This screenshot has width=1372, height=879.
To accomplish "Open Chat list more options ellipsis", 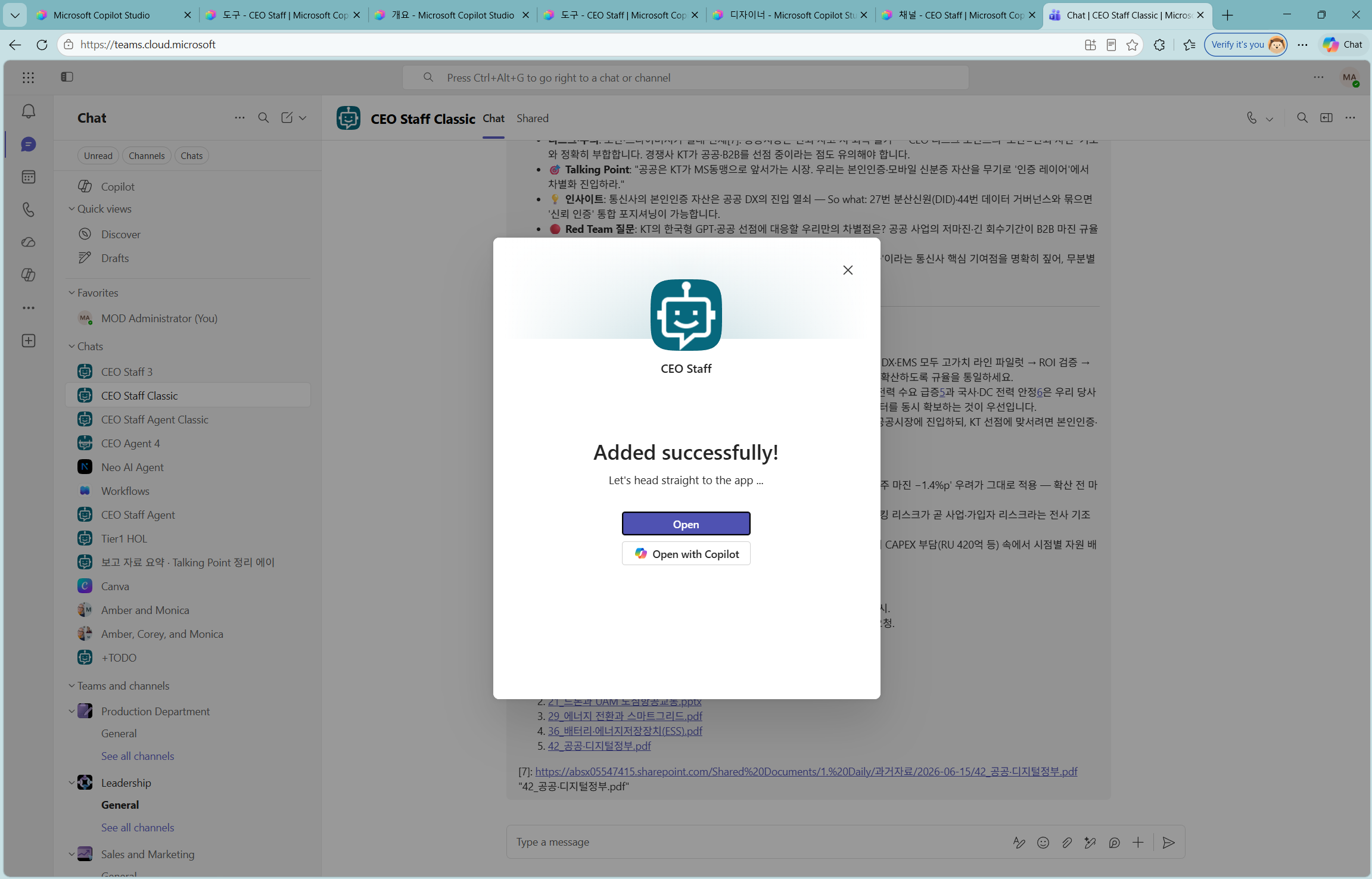I will (239, 118).
